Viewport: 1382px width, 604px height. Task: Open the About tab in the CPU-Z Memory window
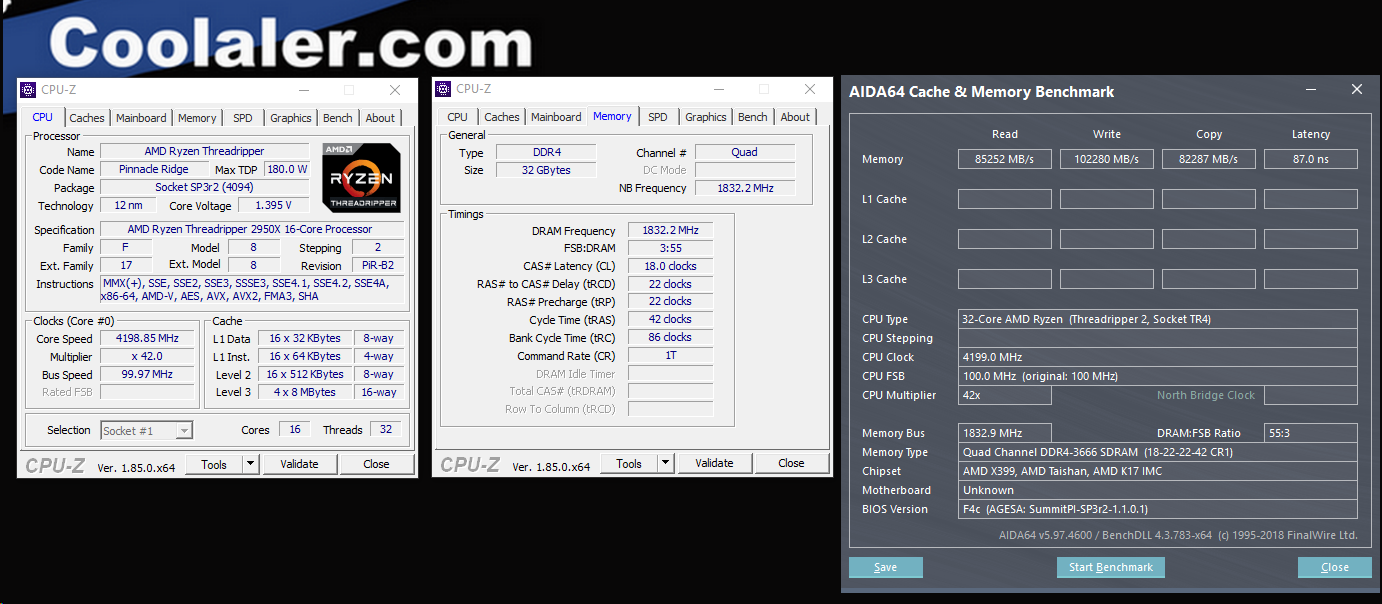point(795,117)
